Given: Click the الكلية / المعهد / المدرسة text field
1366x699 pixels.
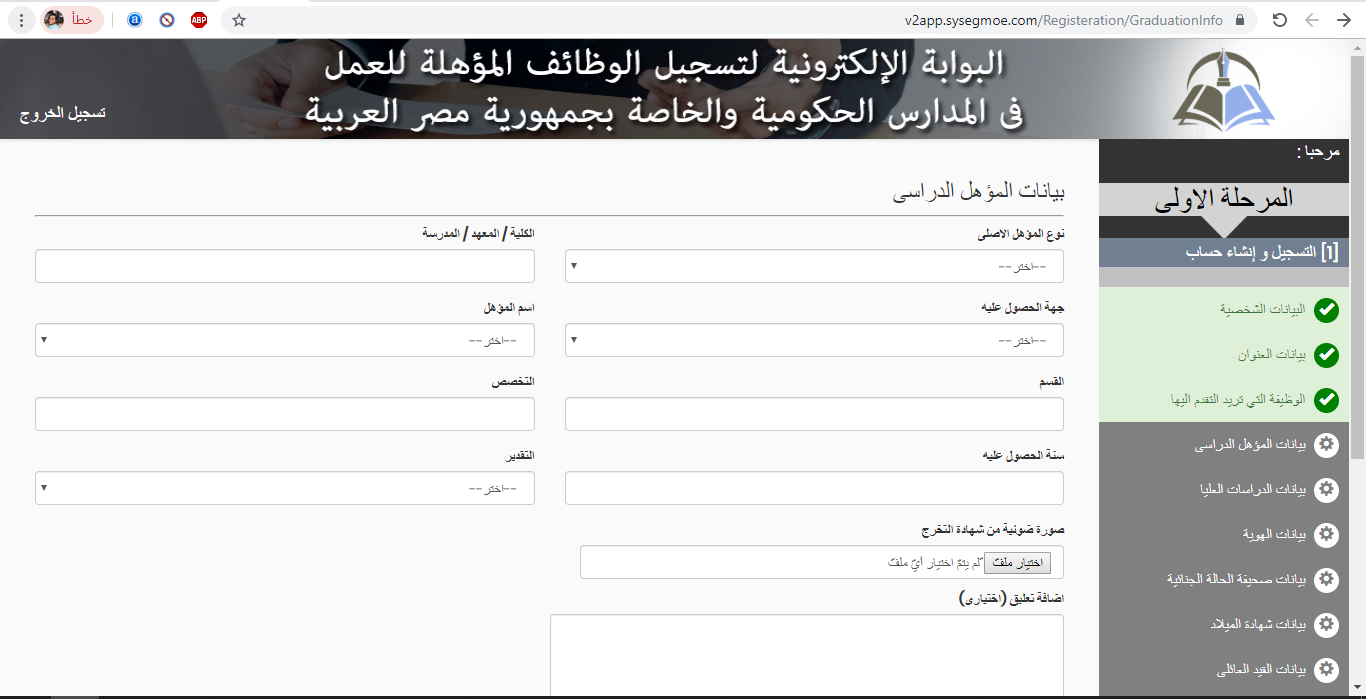Looking at the screenshot, I should point(285,267).
